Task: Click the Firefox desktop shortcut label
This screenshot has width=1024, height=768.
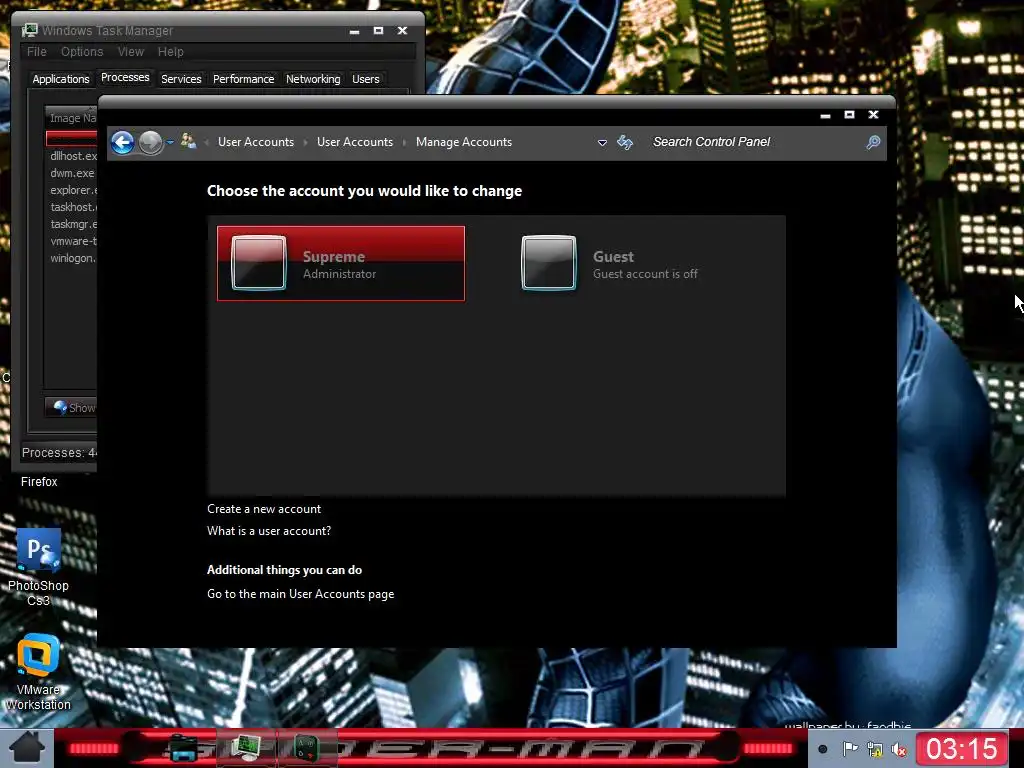Action: click(x=39, y=481)
